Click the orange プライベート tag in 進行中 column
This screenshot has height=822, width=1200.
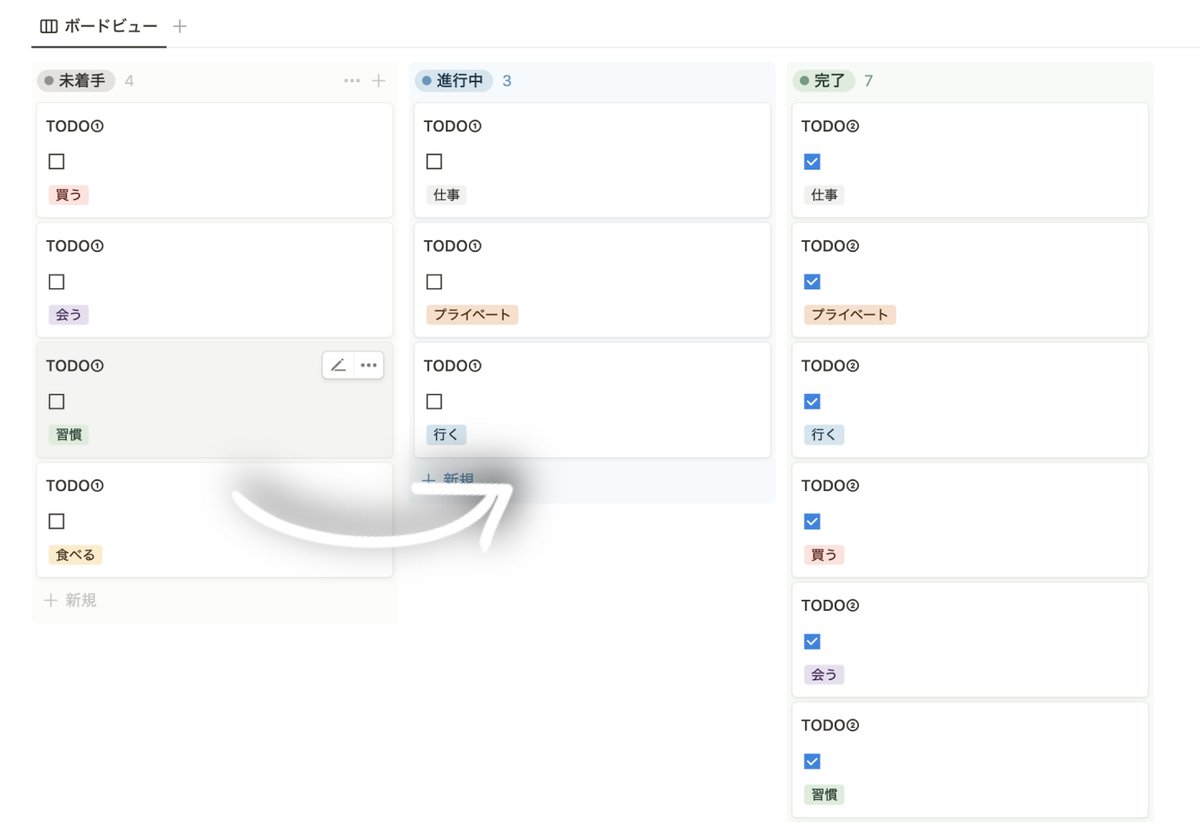pos(472,315)
